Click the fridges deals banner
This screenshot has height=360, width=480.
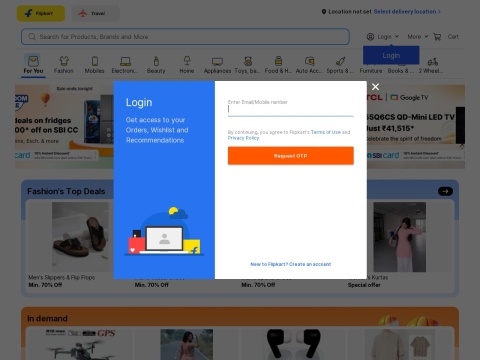pos(64,127)
